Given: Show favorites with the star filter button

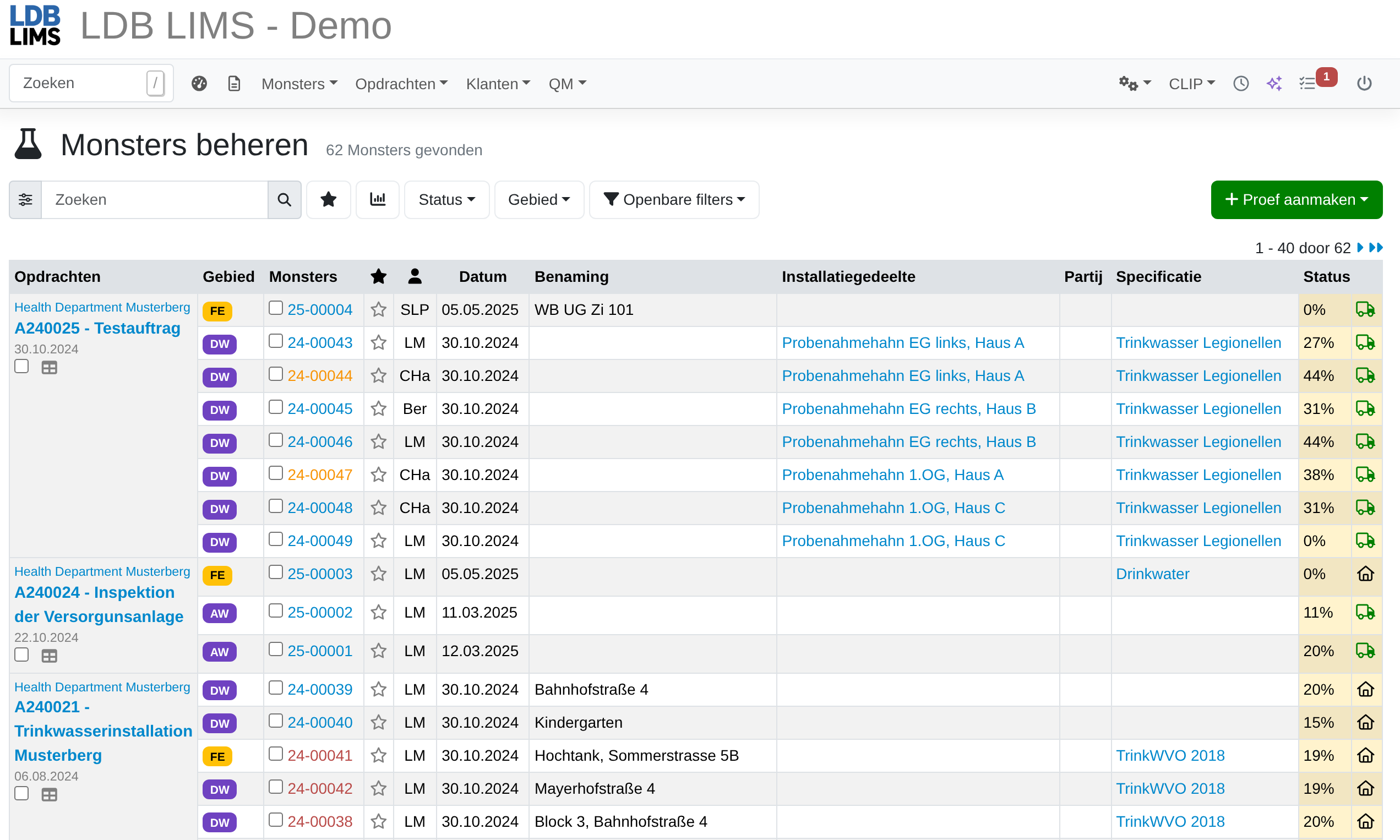Looking at the screenshot, I should pos(328,200).
